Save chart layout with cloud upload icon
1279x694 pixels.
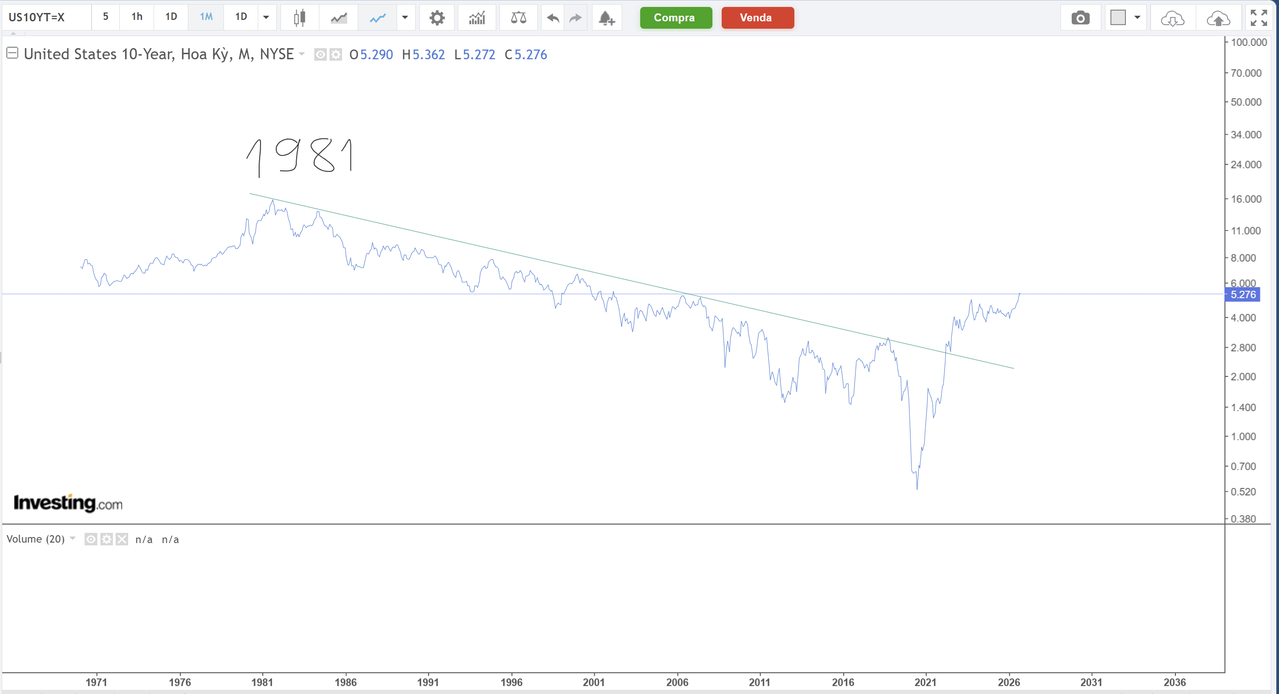coord(1218,18)
